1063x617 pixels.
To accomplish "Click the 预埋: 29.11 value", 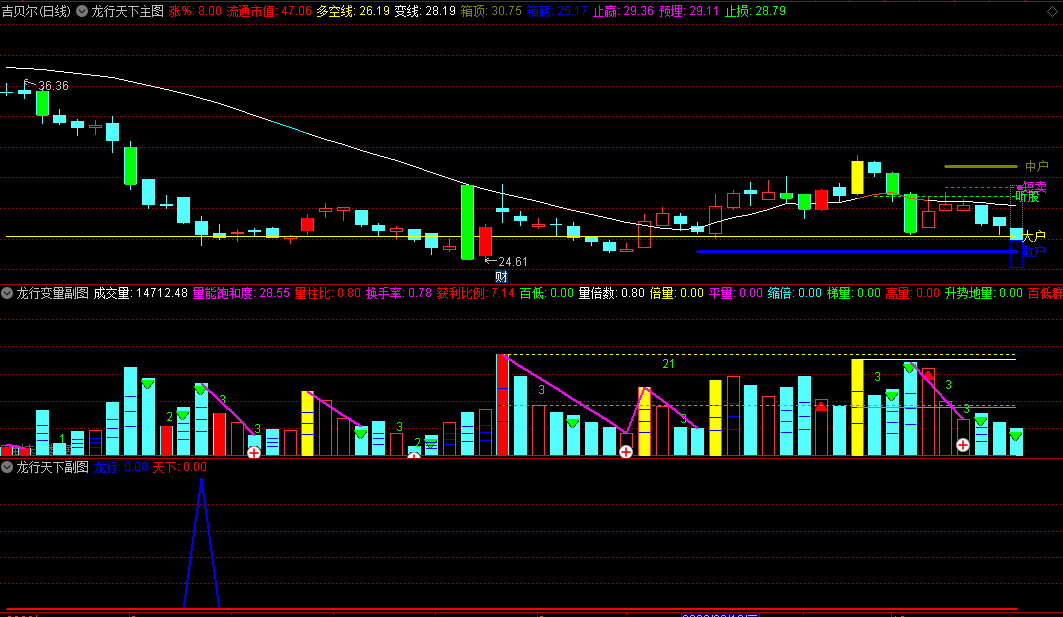I will click(x=689, y=11).
